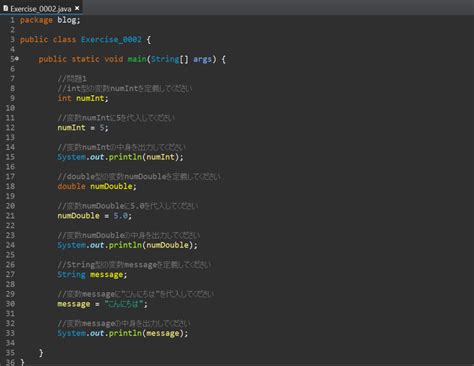Click the 'args' parameter
The height and width of the screenshot is (366, 474).
(202, 59)
